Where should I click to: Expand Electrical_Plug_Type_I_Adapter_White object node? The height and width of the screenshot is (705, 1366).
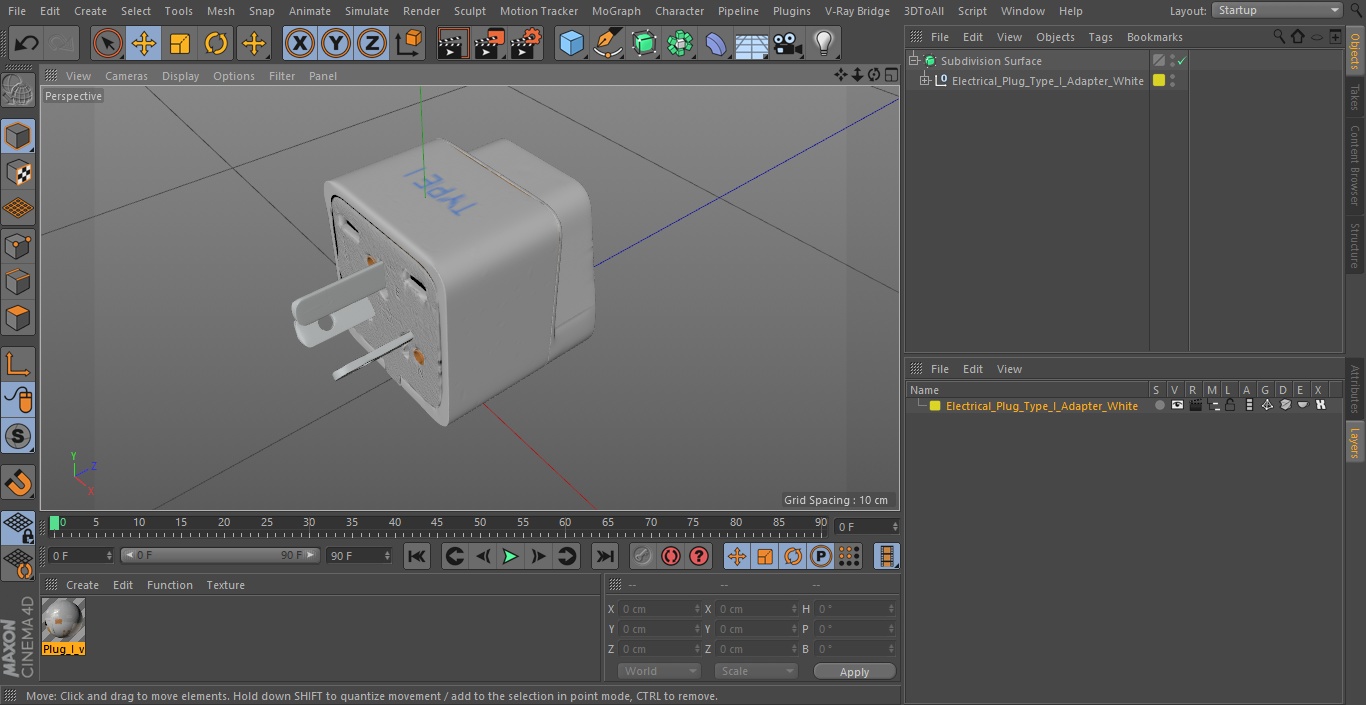[925, 81]
